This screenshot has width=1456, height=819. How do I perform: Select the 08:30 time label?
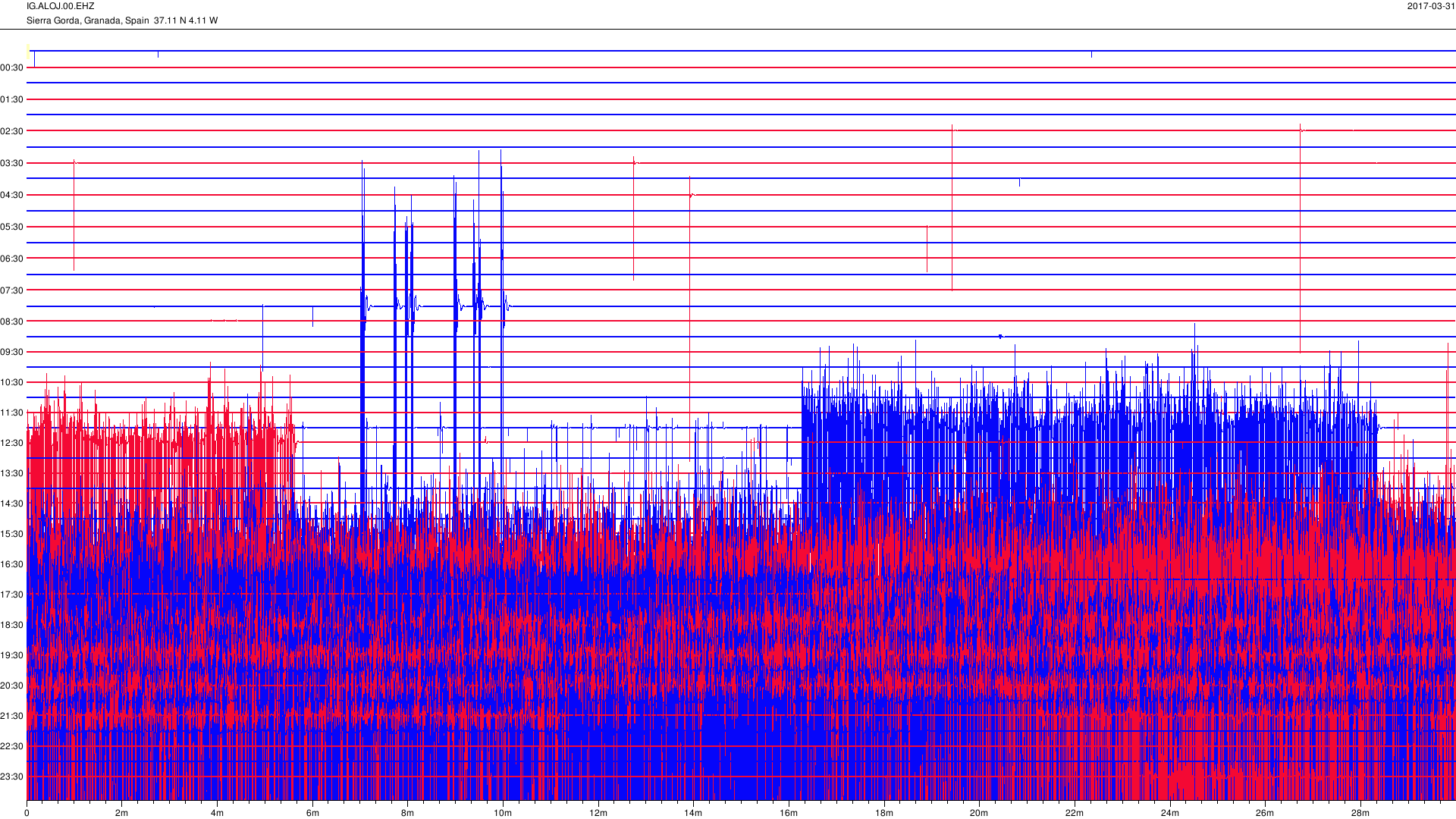[x=12, y=322]
